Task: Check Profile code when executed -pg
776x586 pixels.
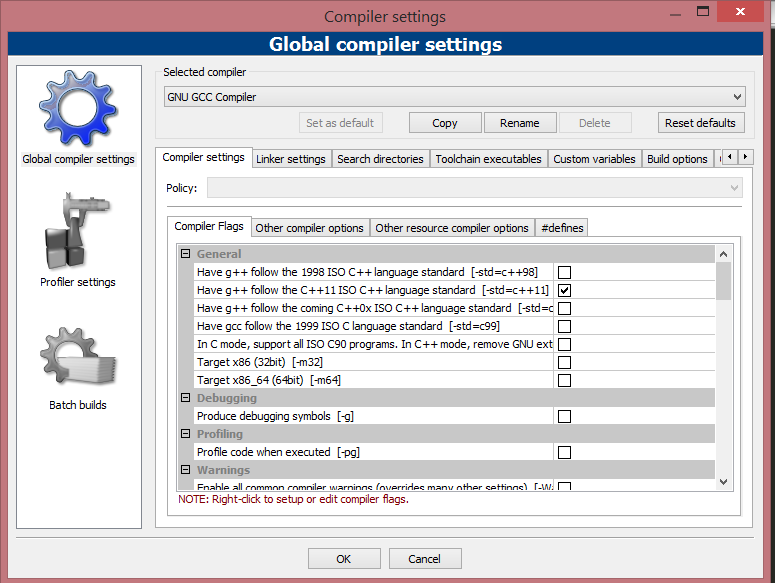Action: tap(564, 452)
